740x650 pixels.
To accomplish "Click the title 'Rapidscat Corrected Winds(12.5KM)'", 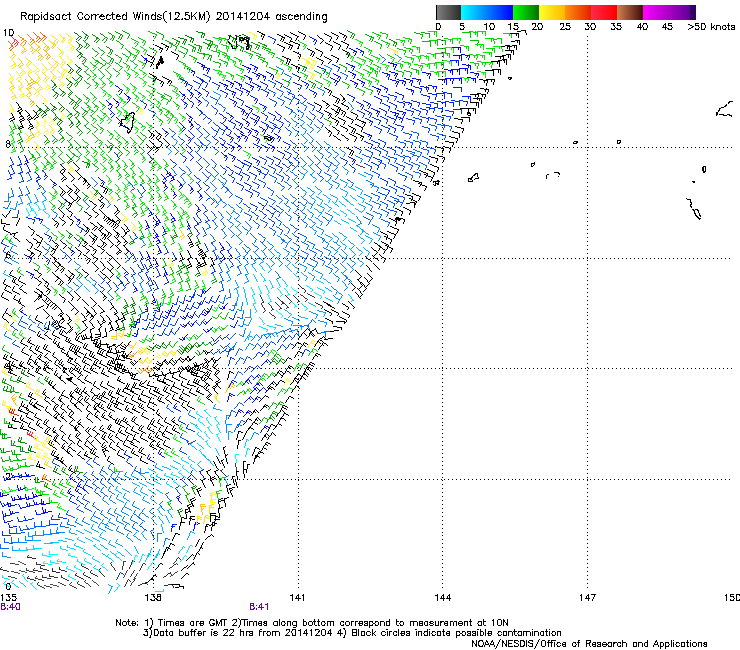I will point(115,17).
